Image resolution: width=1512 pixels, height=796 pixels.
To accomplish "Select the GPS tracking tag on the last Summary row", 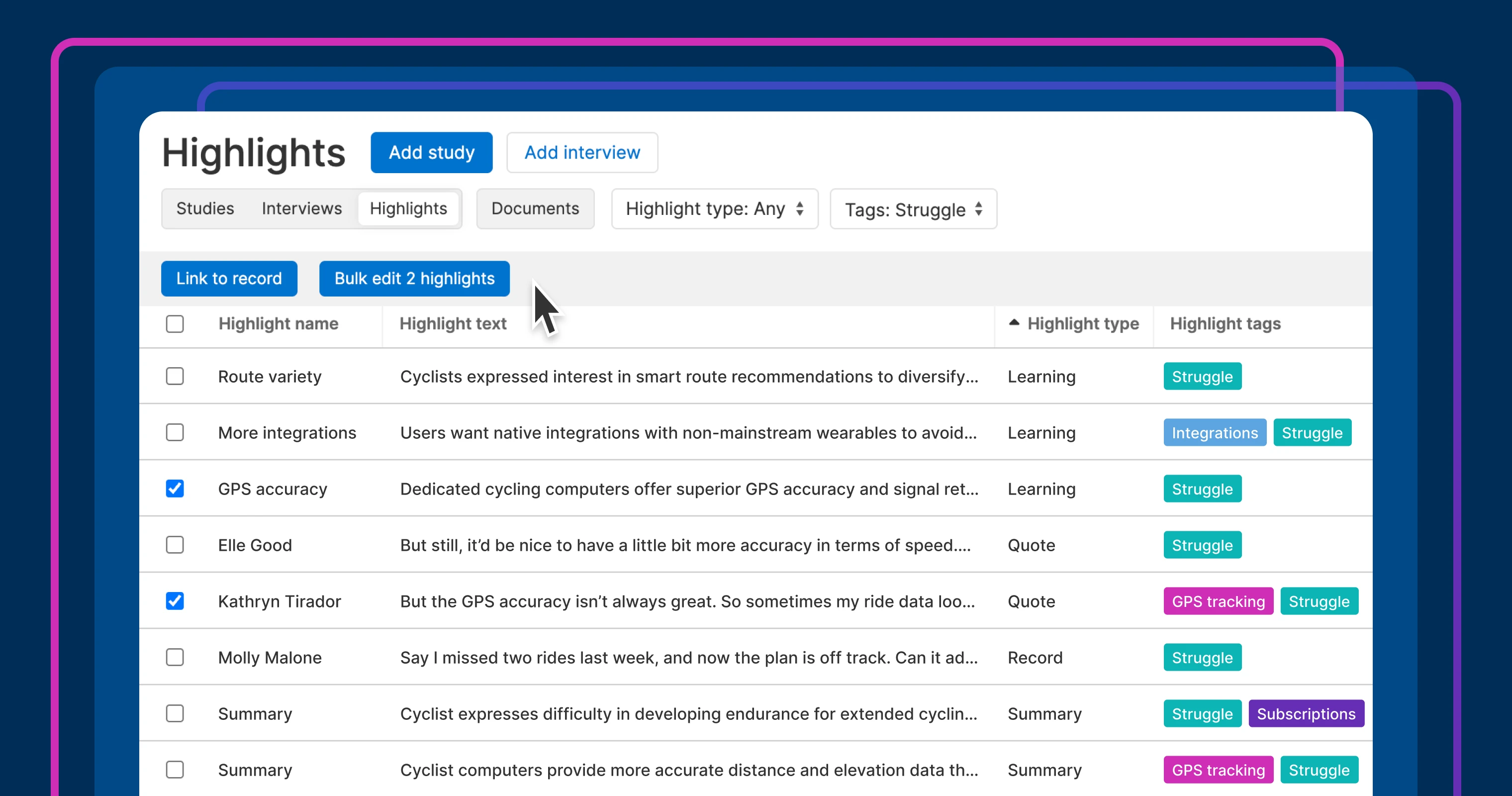I will [1218, 770].
